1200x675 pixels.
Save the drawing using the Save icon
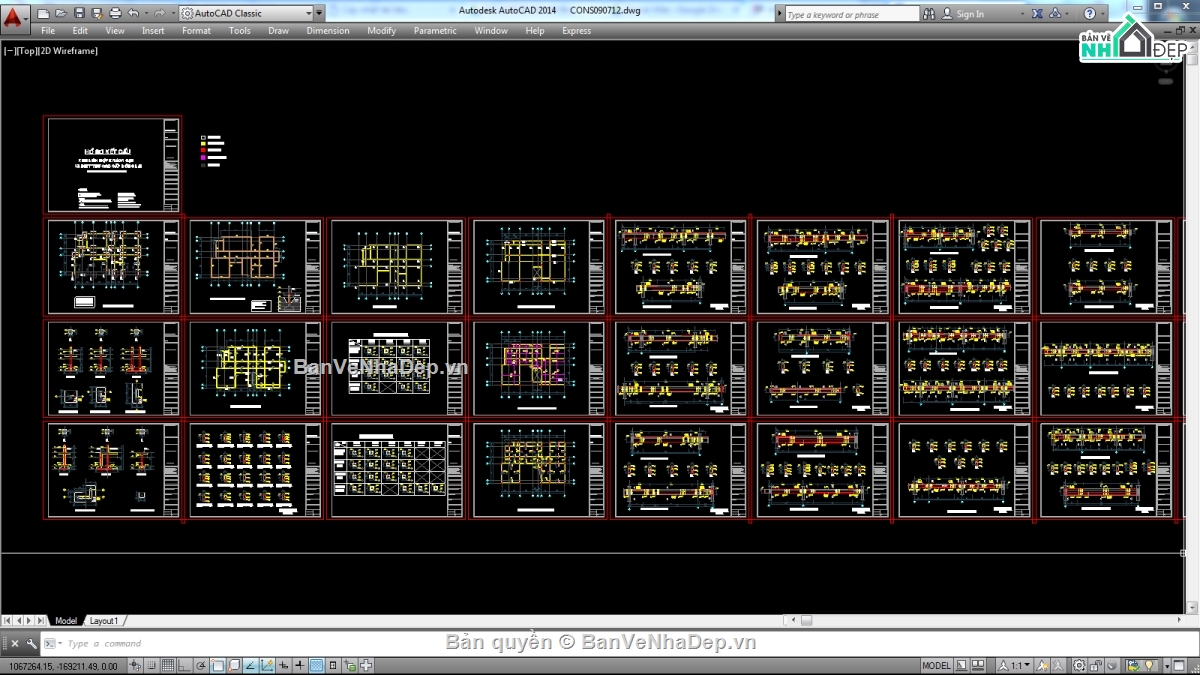point(79,13)
